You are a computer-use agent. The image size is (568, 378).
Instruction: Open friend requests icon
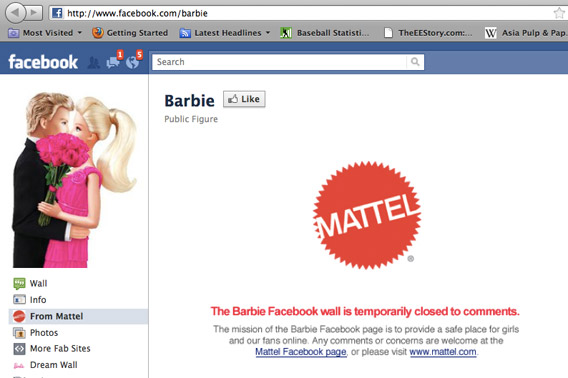click(x=93, y=63)
